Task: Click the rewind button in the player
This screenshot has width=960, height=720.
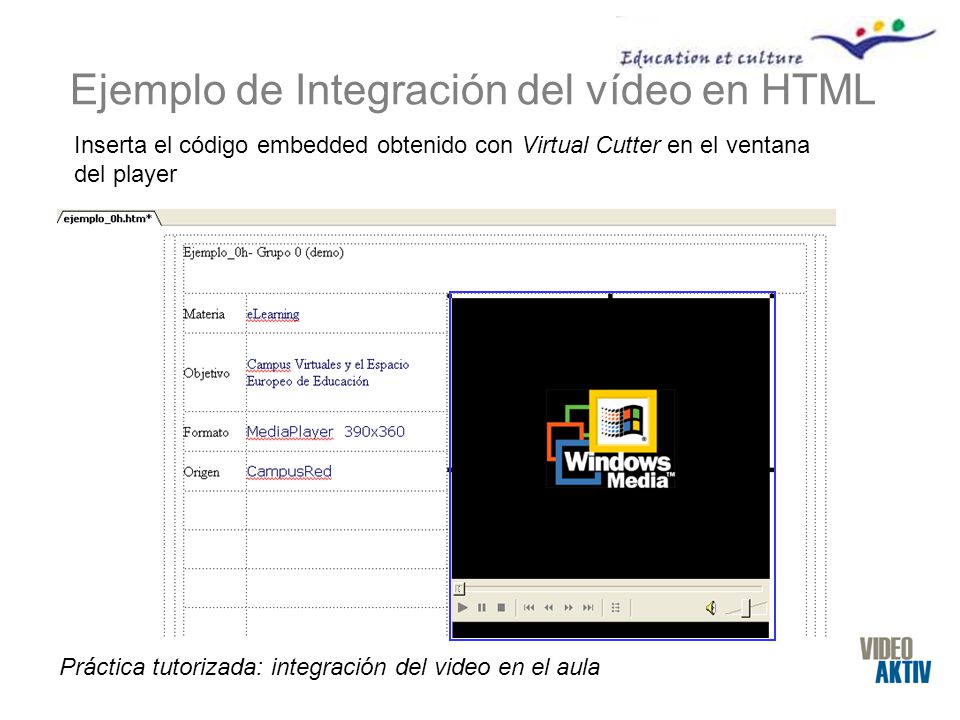Action: tap(549, 607)
